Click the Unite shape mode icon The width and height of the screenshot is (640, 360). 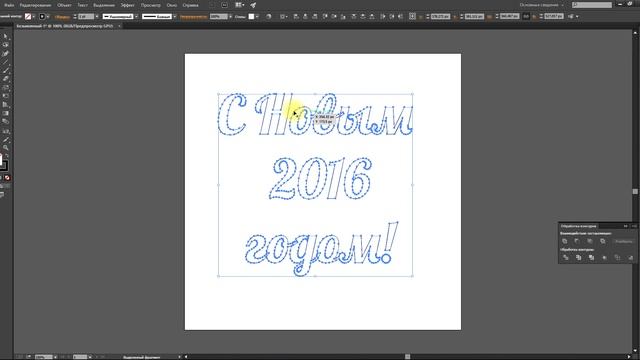pos(564,241)
